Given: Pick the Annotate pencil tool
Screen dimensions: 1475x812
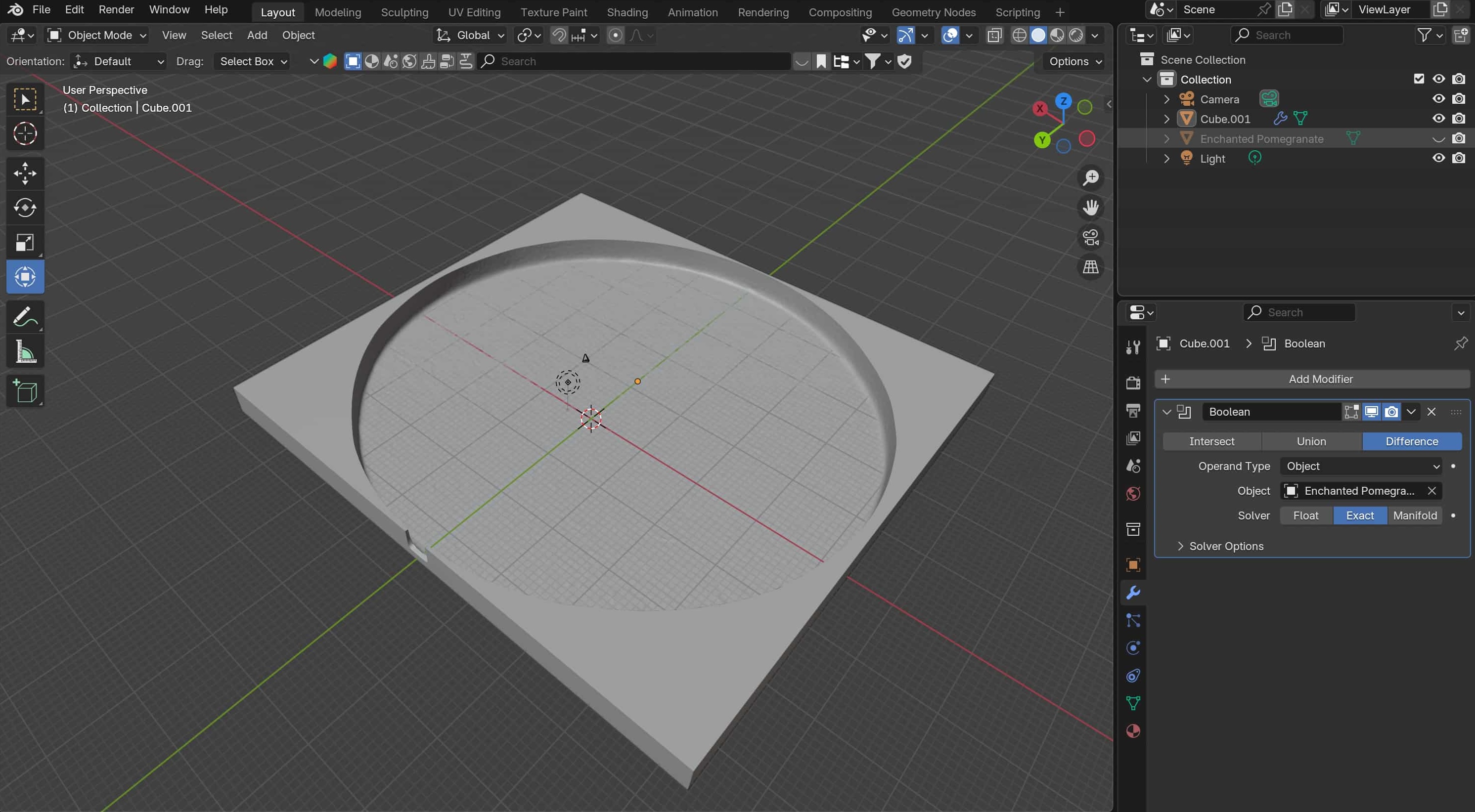Looking at the screenshot, I should 25,316.
